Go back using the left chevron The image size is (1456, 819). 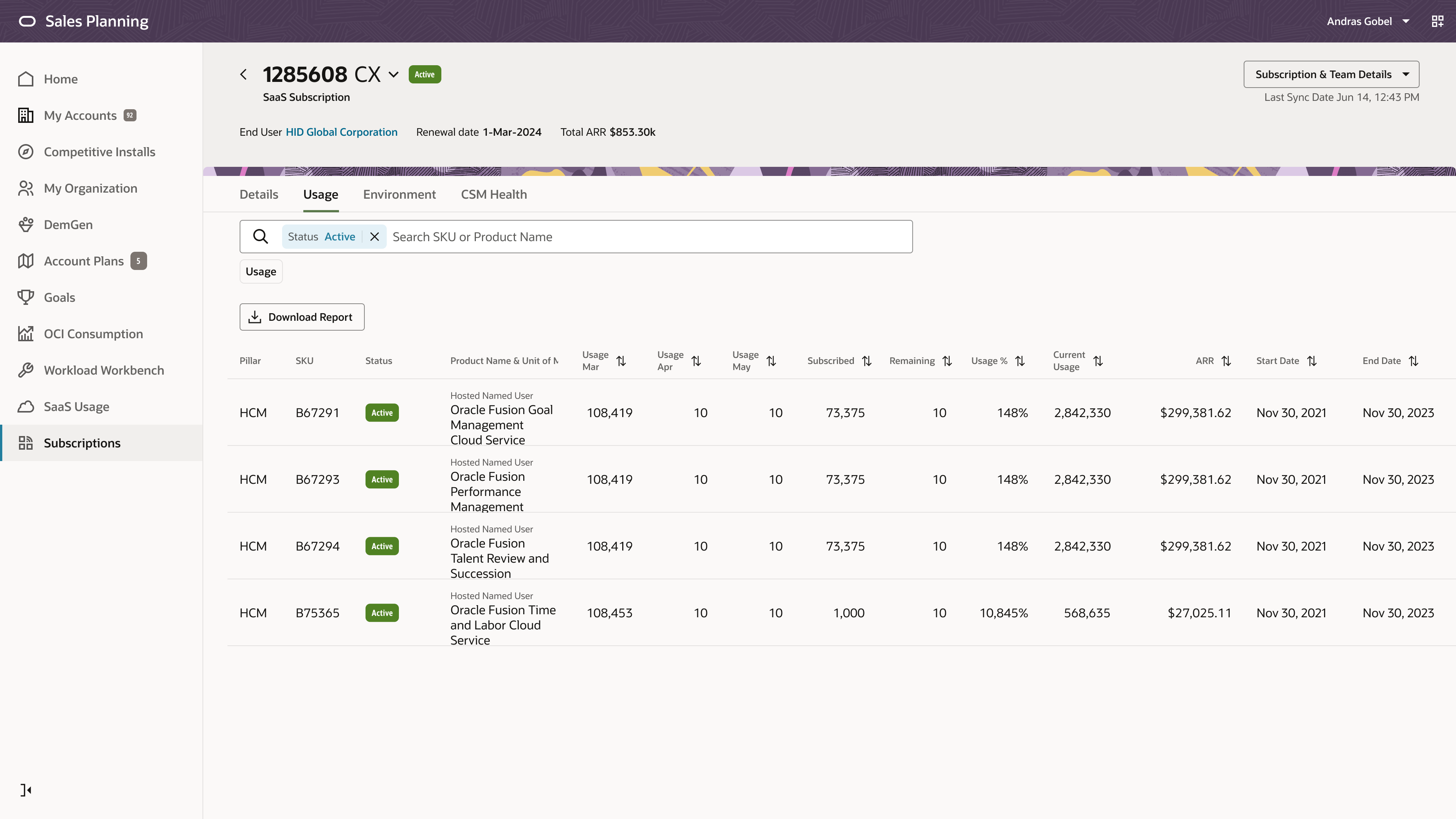(243, 74)
